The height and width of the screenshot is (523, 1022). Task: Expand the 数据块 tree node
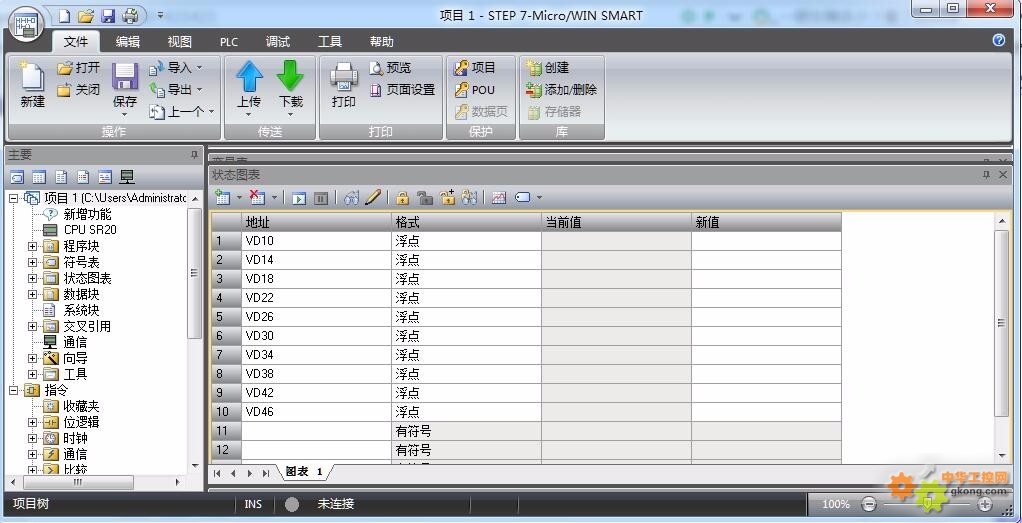click(33, 295)
